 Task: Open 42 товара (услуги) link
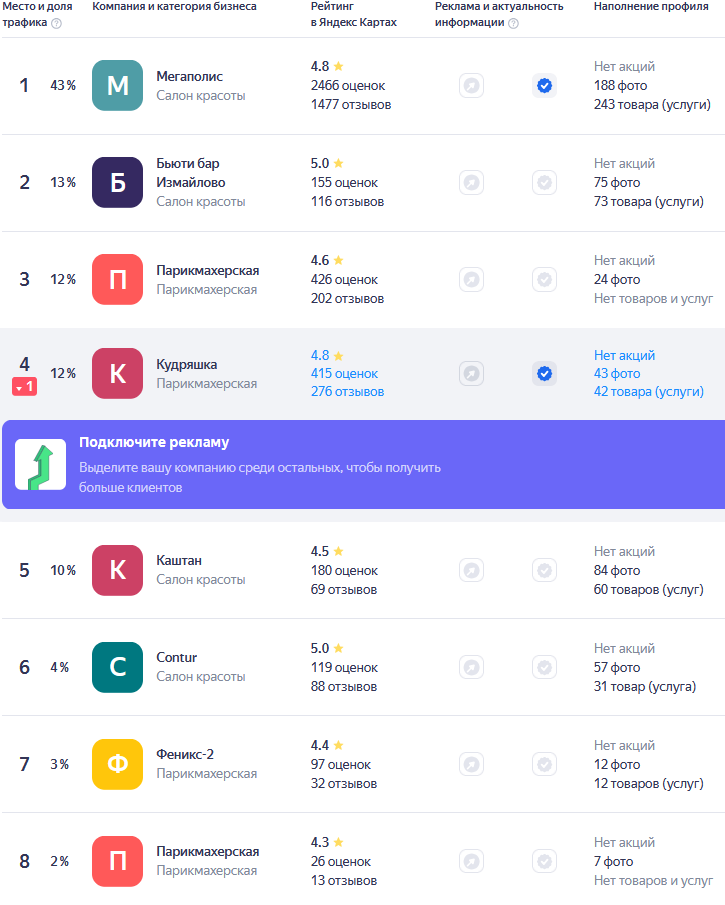coord(649,391)
